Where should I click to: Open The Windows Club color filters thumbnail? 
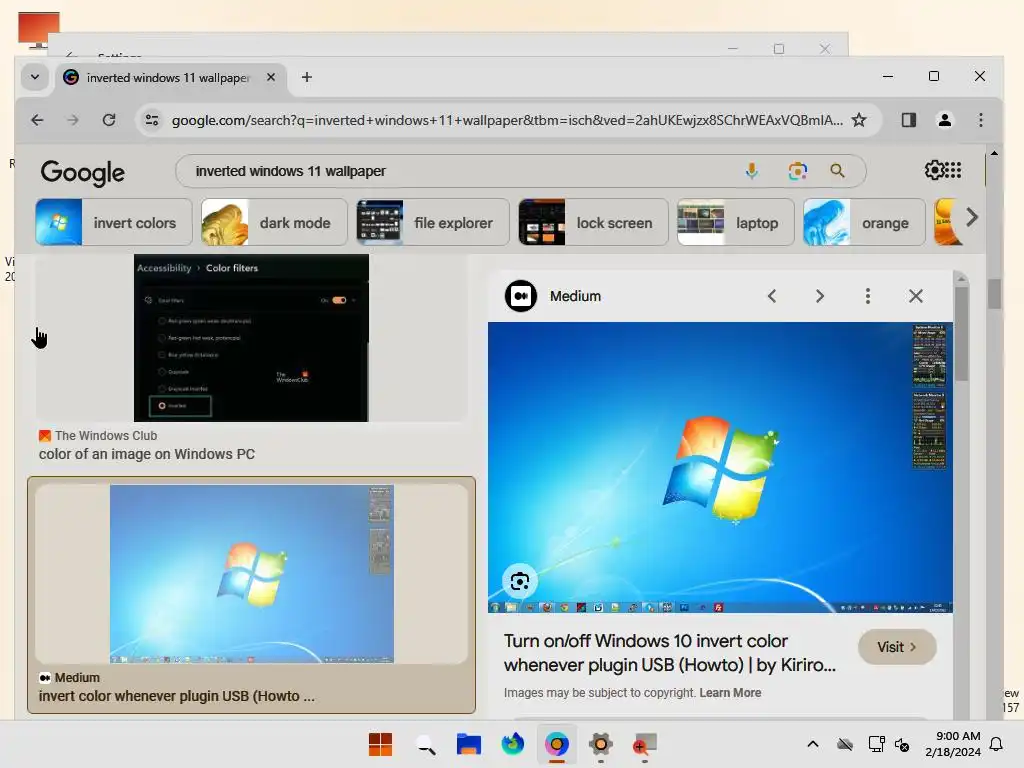(251, 338)
